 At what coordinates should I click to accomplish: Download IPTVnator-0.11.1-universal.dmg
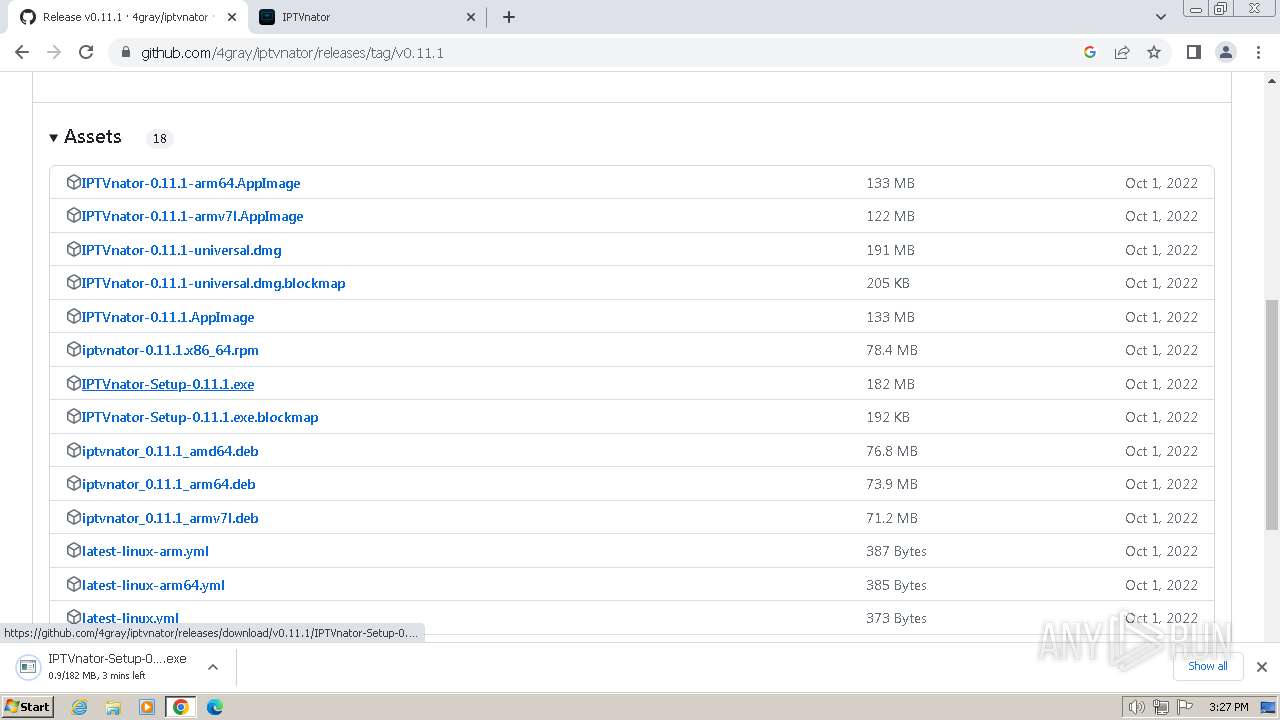point(181,250)
